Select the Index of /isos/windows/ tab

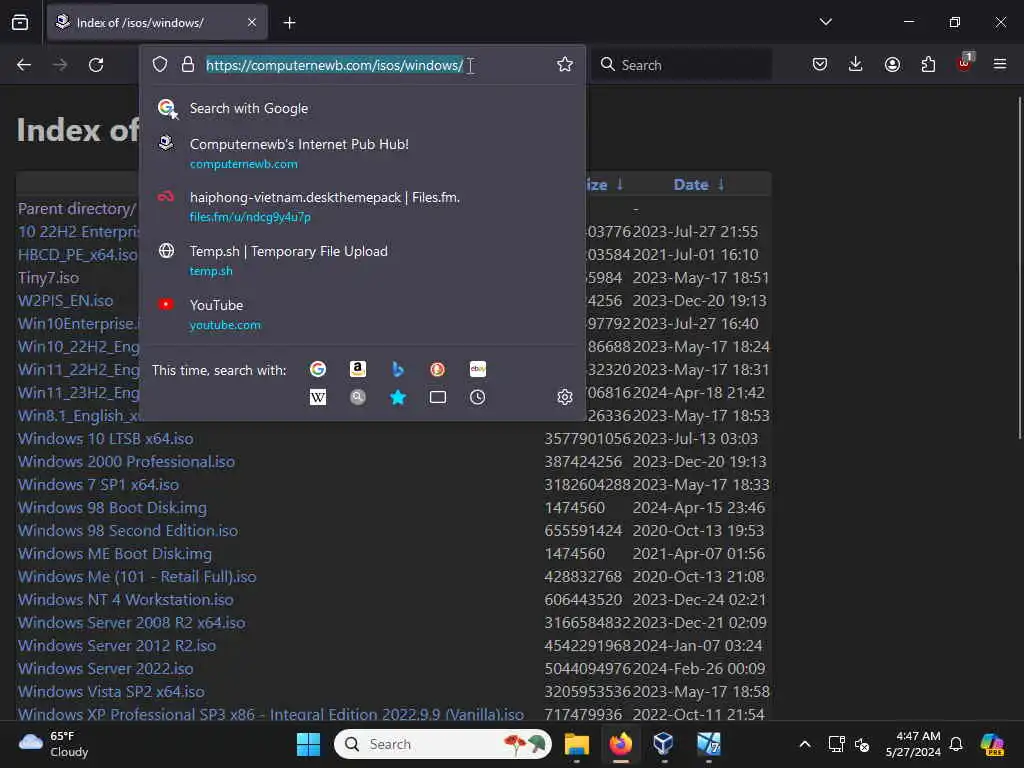coord(157,22)
